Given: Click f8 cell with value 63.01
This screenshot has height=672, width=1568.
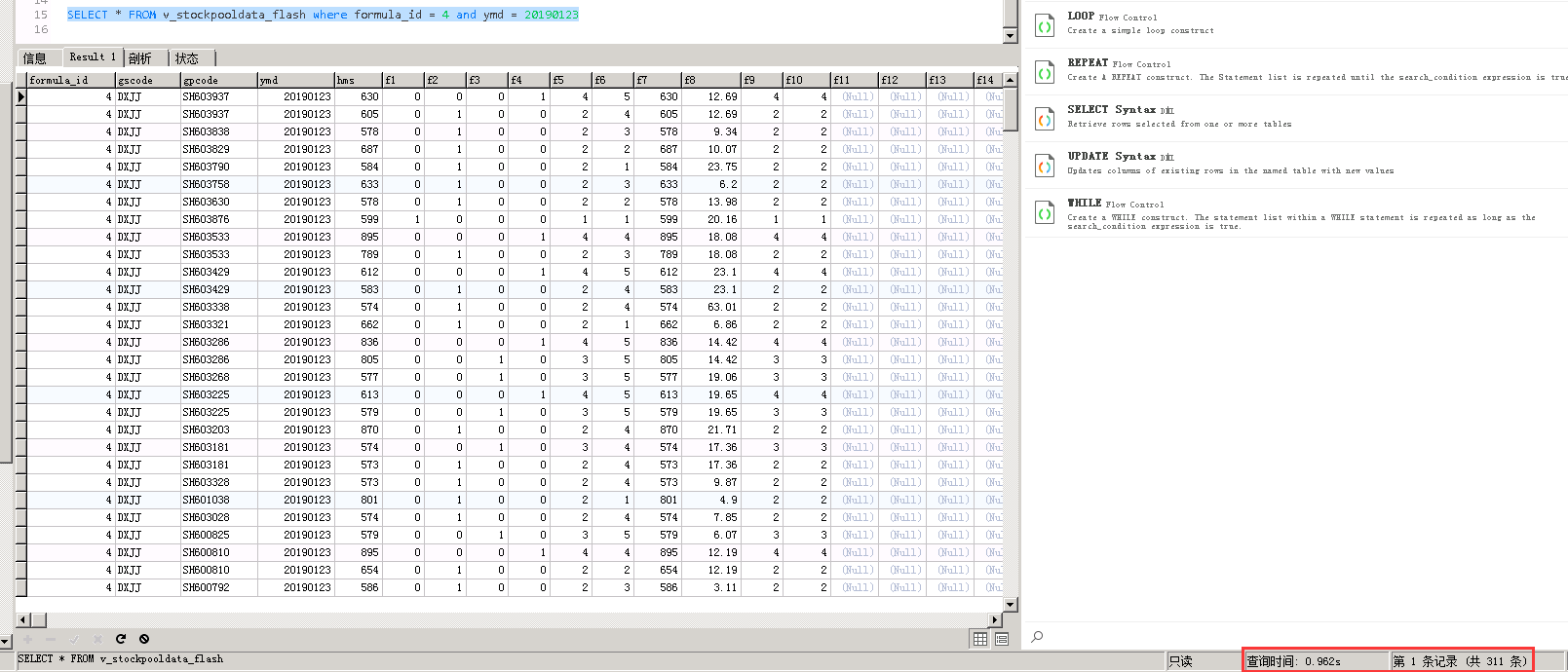Looking at the screenshot, I should pyautogui.click(x=710, y=307).
